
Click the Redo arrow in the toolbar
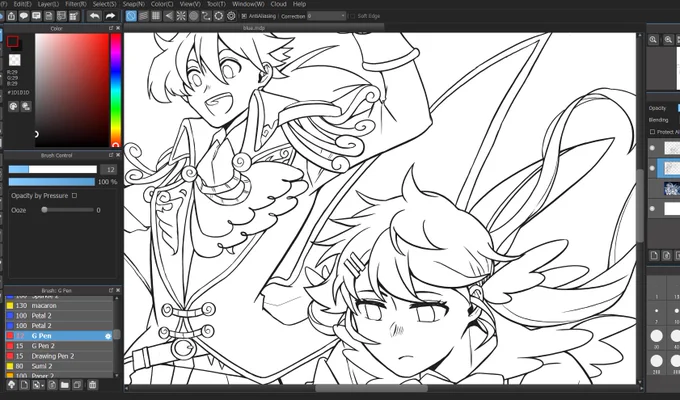(110, 16)
